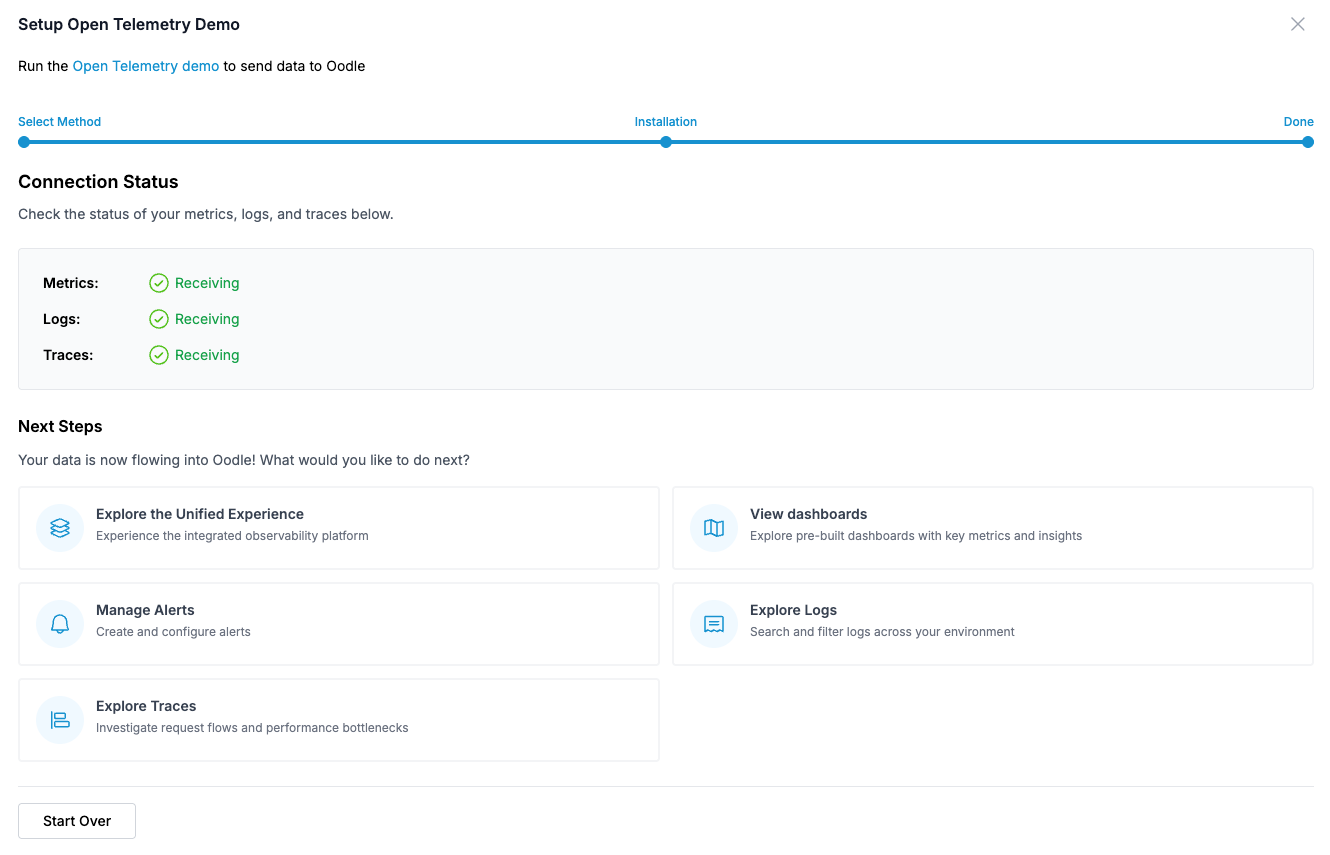Choose the Manage Alerts card title

click(145, 610)
